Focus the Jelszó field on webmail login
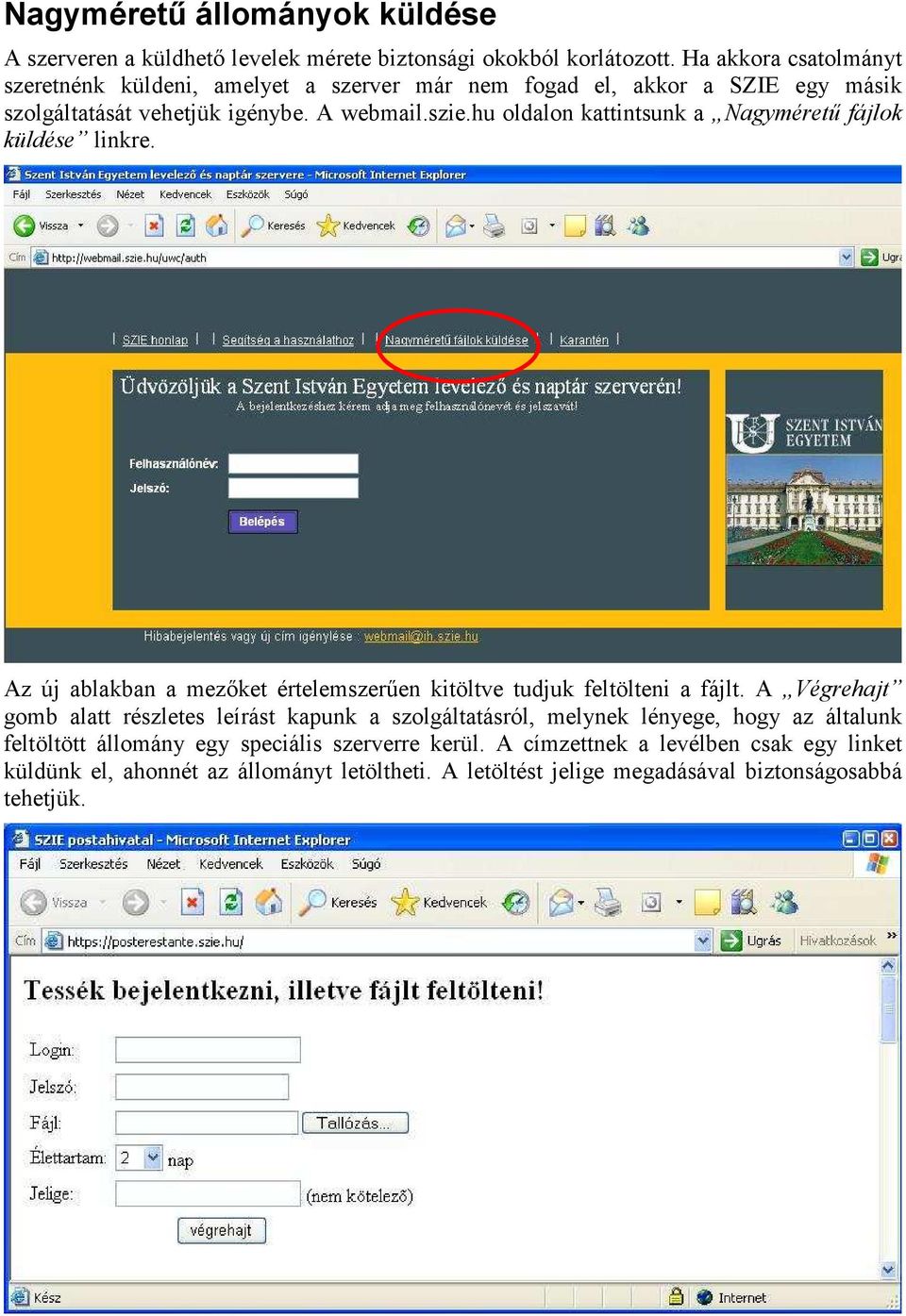Screen dimensions: 906x1316 (294, 488)
